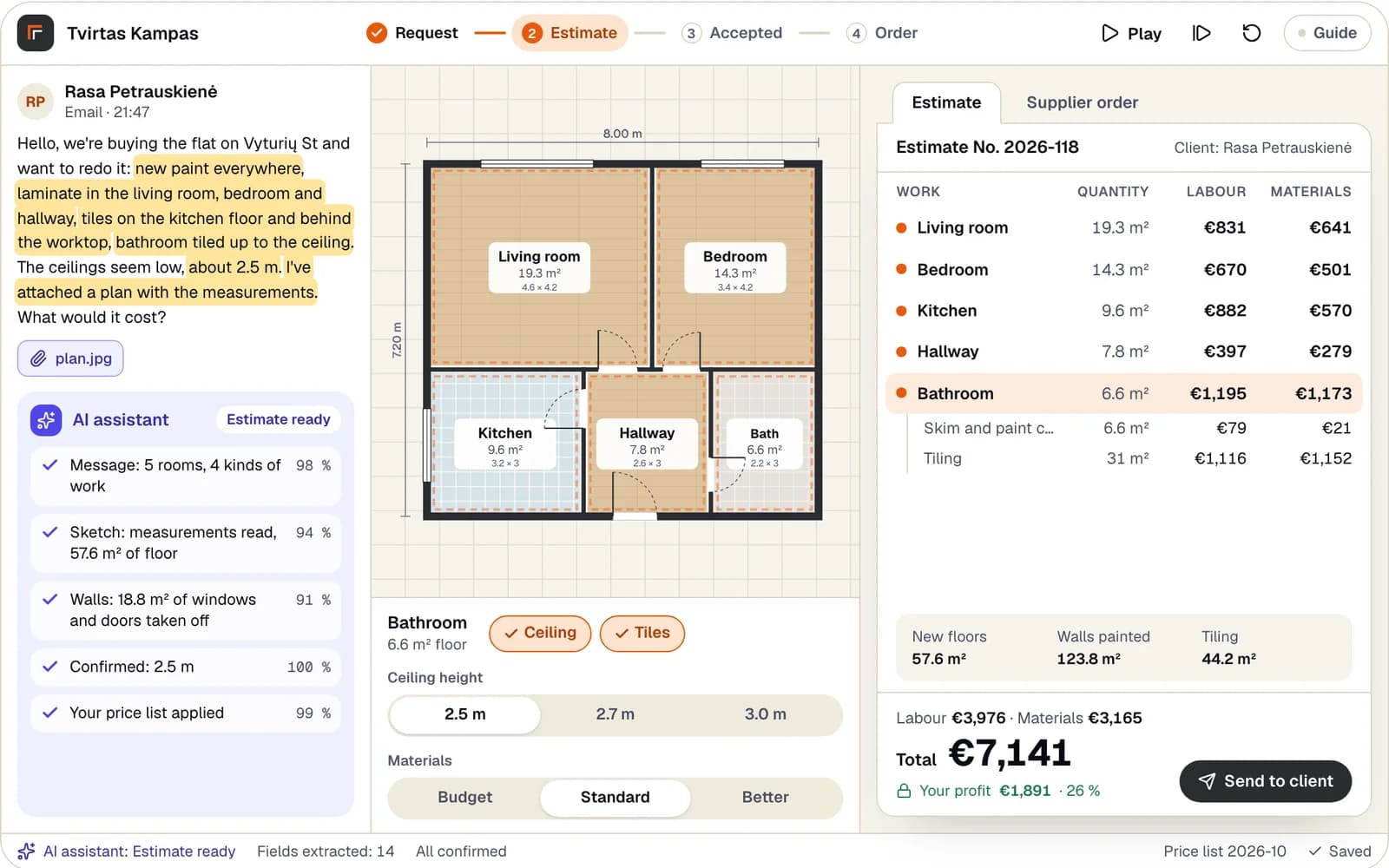This screenshot has width=1389, height=868.
Task: Expand the Bedroom estimate row
Action: pos(1123,269)
